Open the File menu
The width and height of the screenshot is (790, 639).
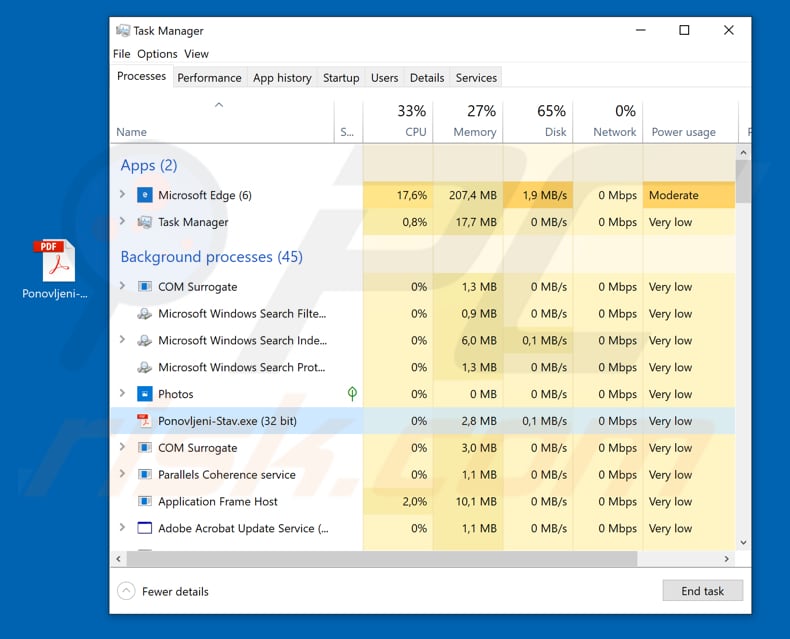click(x=121, y=54)
